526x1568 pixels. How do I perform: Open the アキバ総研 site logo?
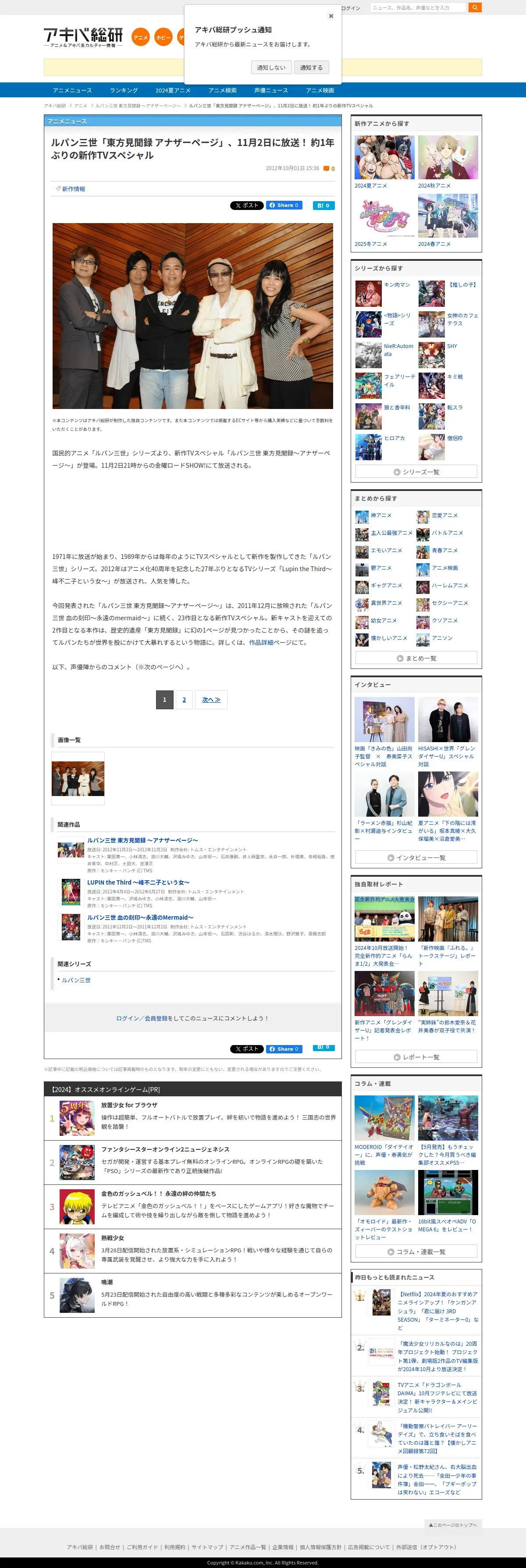(x=83, y=38)
